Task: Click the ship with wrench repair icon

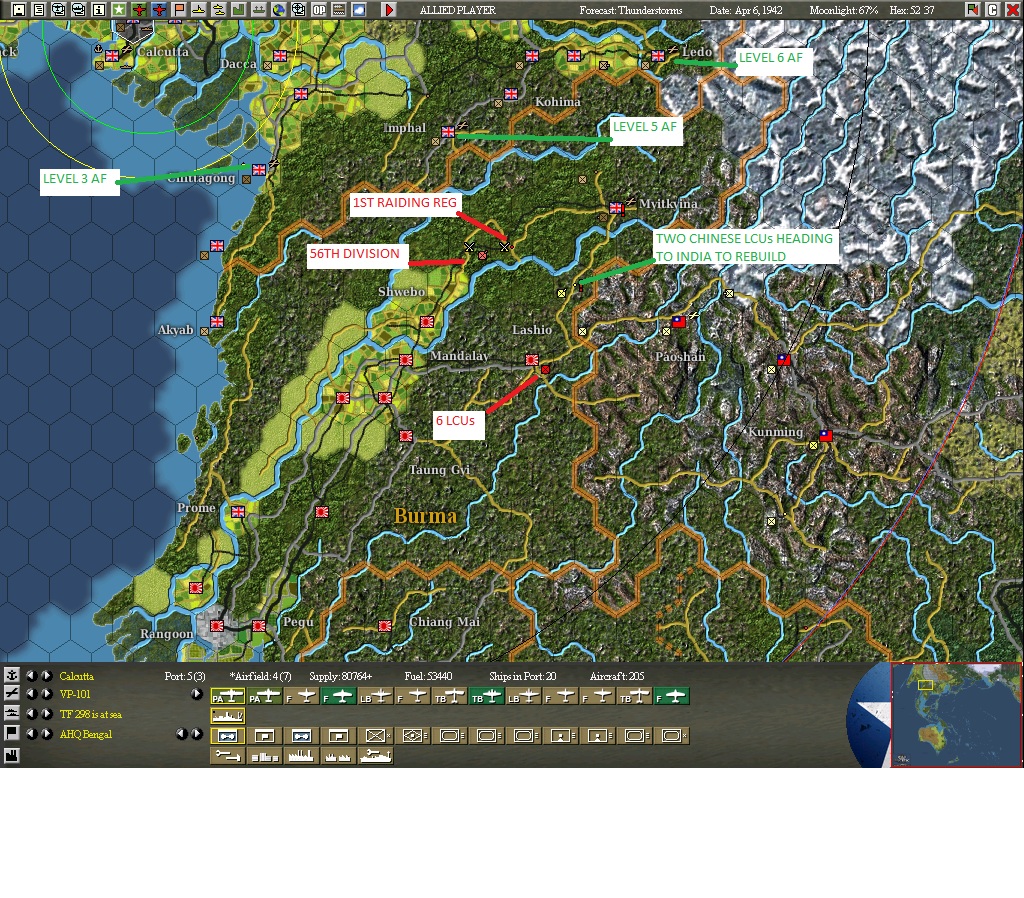Action: [376, 756]
